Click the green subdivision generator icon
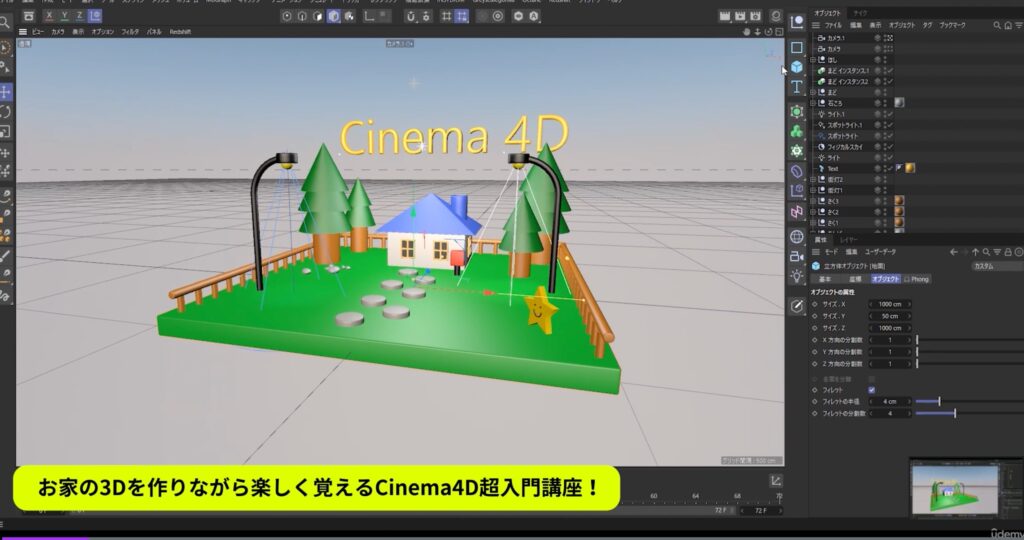The height and width of the screenshot is (540, 1024). click(x=797, y=112)
